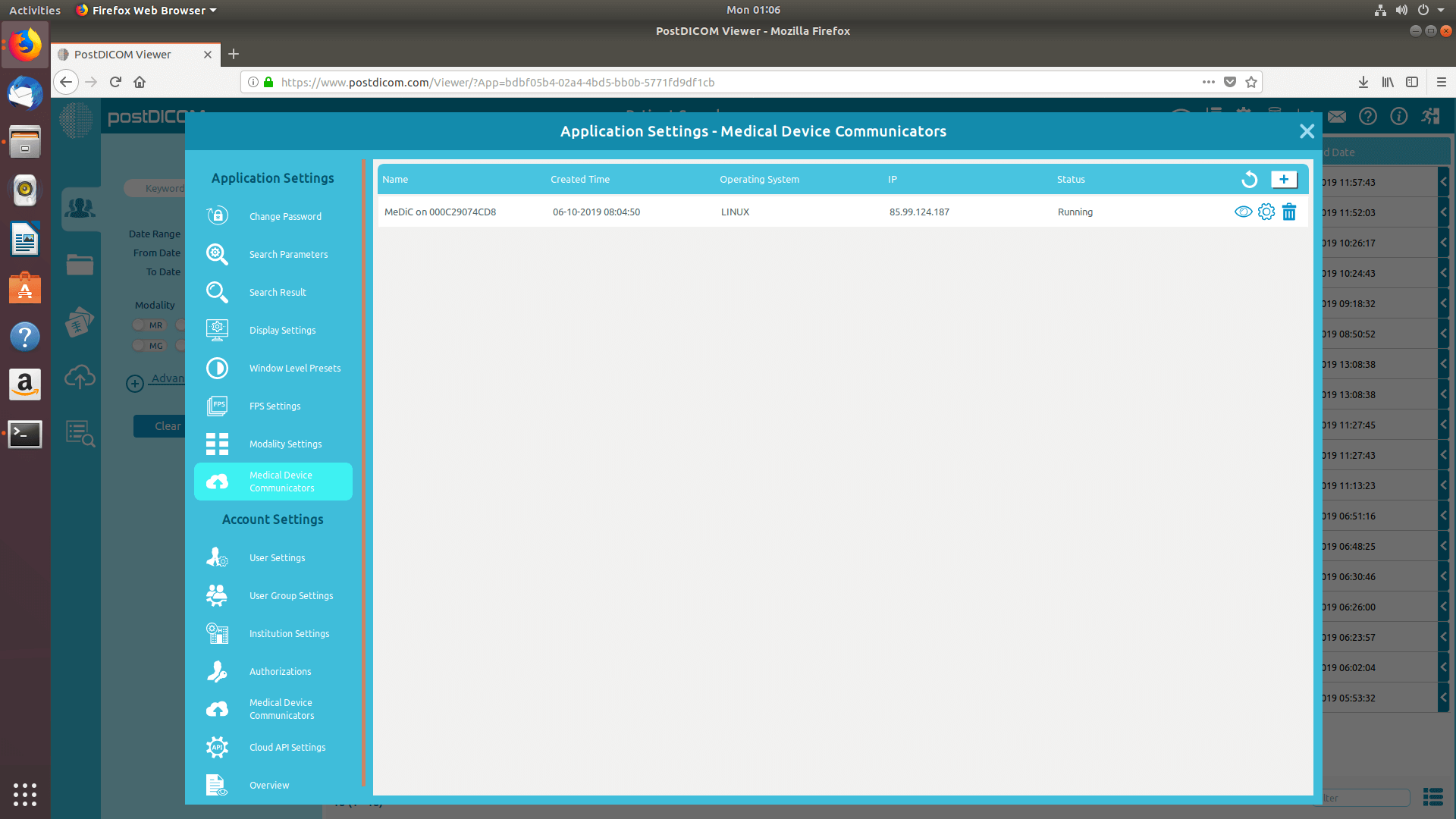The height and width of the screenshot is (819, 1456).
Task: Open the Window Level Presets panel
Action: [295, 368]
